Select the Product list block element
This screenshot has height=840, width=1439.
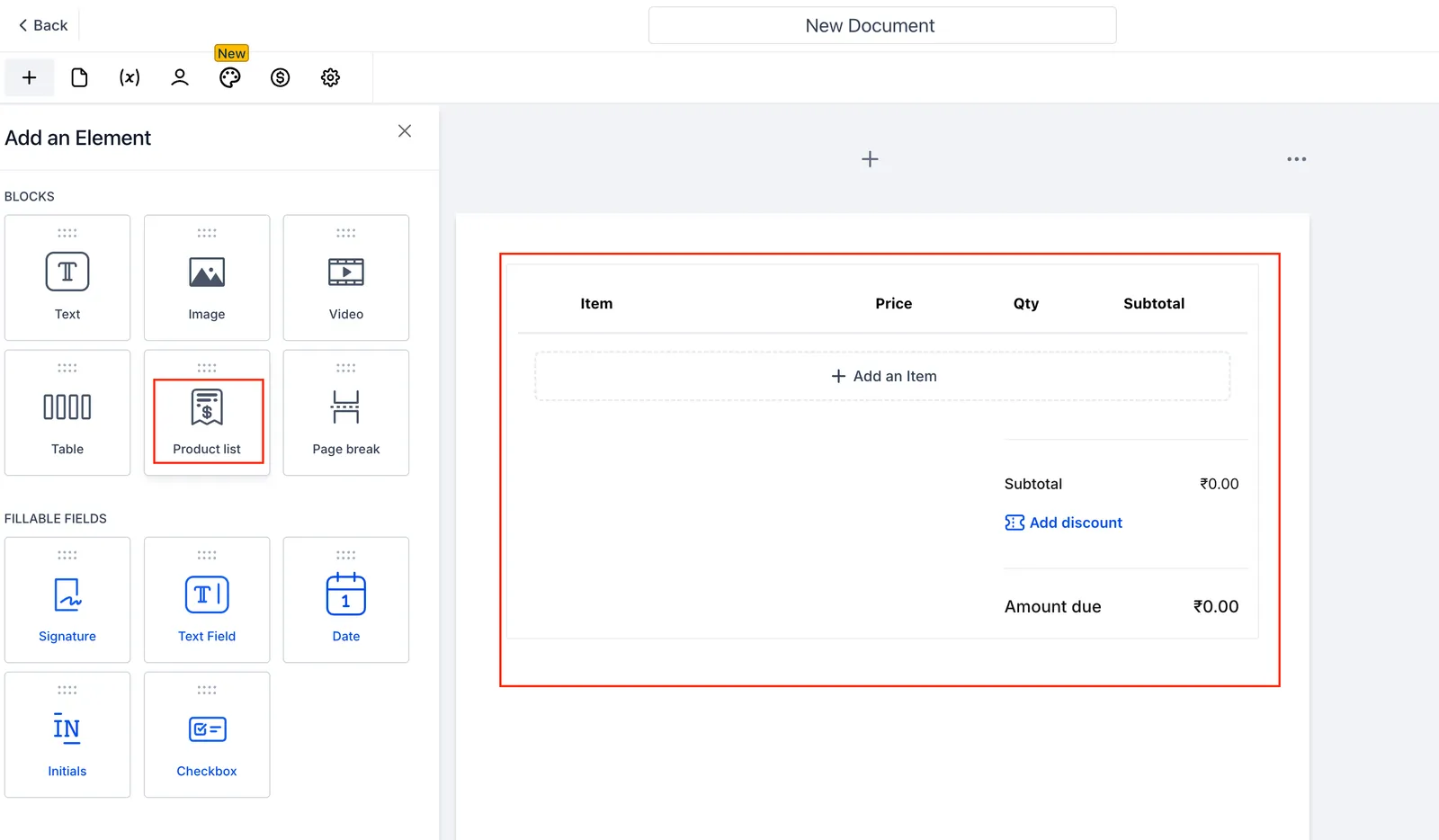click(207, 412)
